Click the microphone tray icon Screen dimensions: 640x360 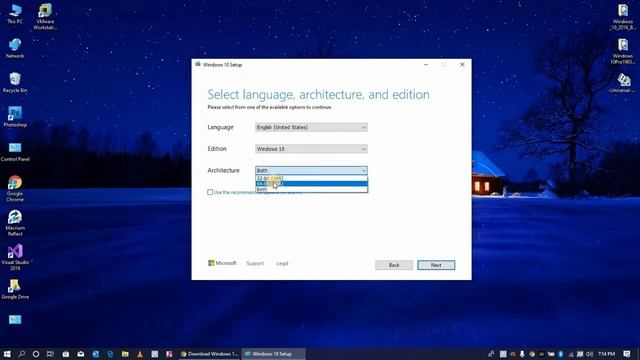click(522, 354)
